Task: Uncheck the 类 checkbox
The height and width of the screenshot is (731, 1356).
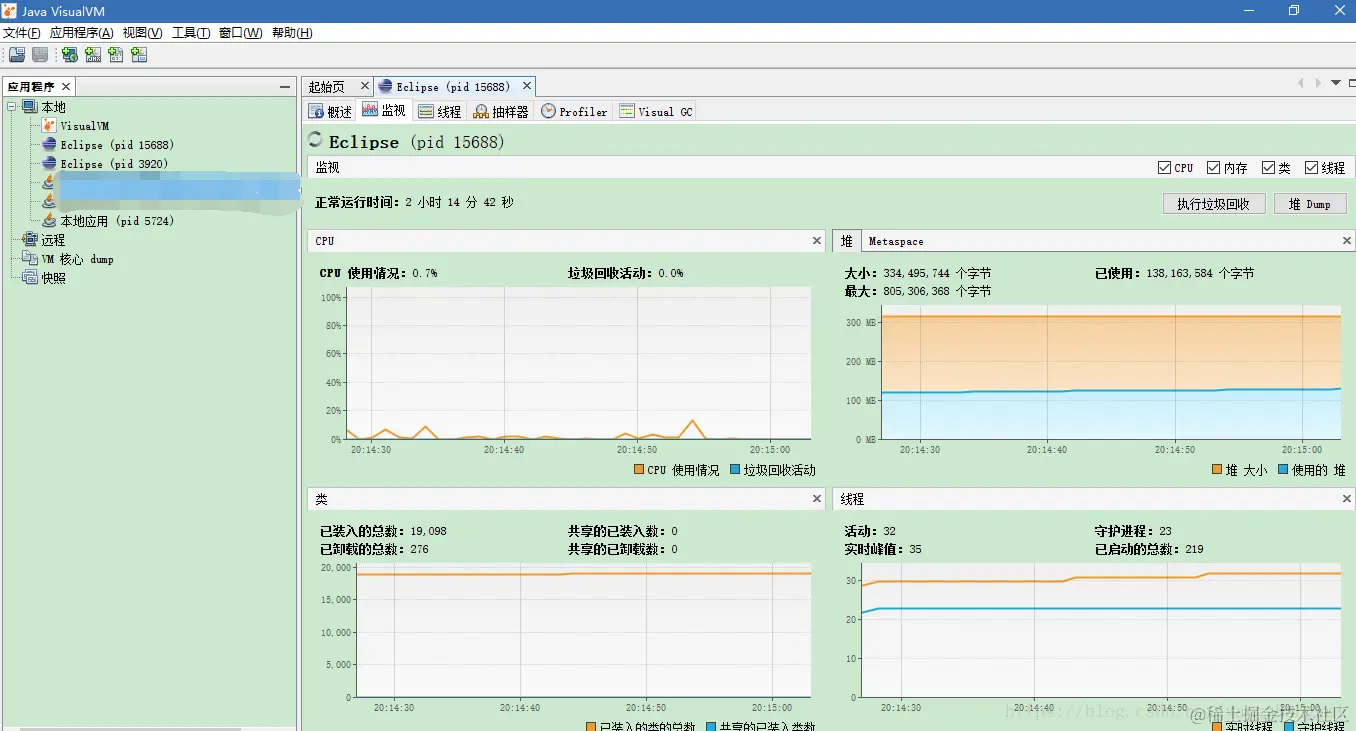Action: [x=1268, y=168]
